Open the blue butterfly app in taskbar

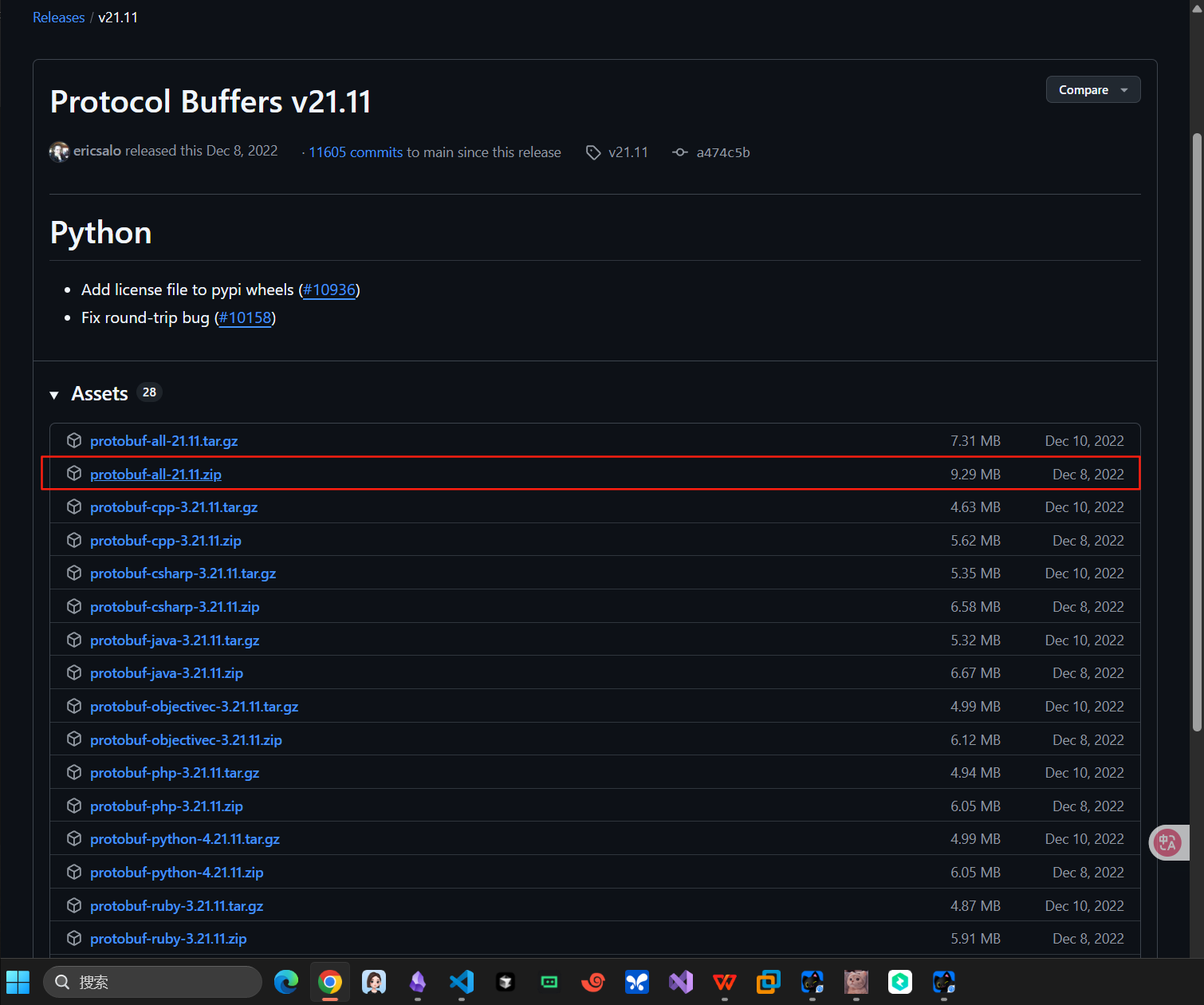click(x=637, y=982)
